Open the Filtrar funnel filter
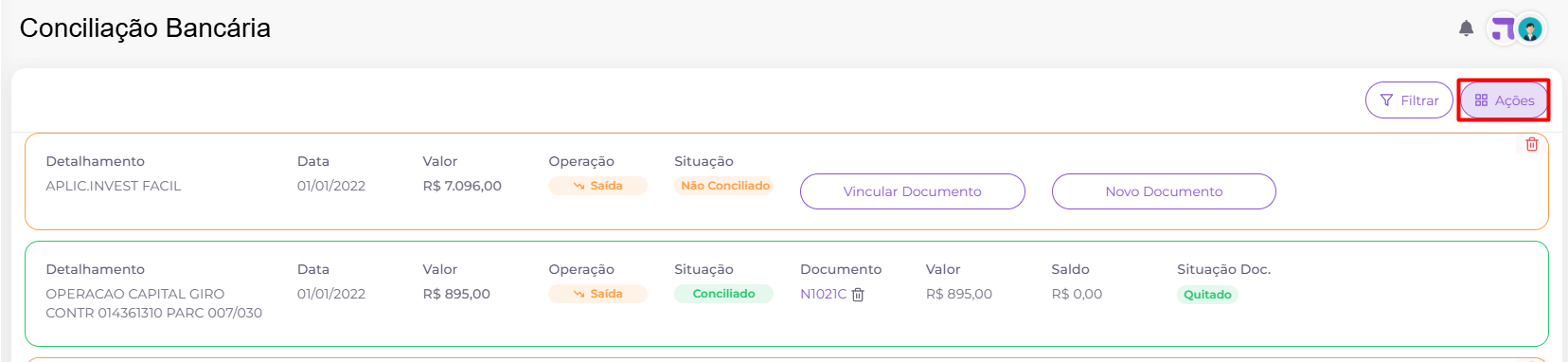The image size is (1568, 362). coord(1409,100)
